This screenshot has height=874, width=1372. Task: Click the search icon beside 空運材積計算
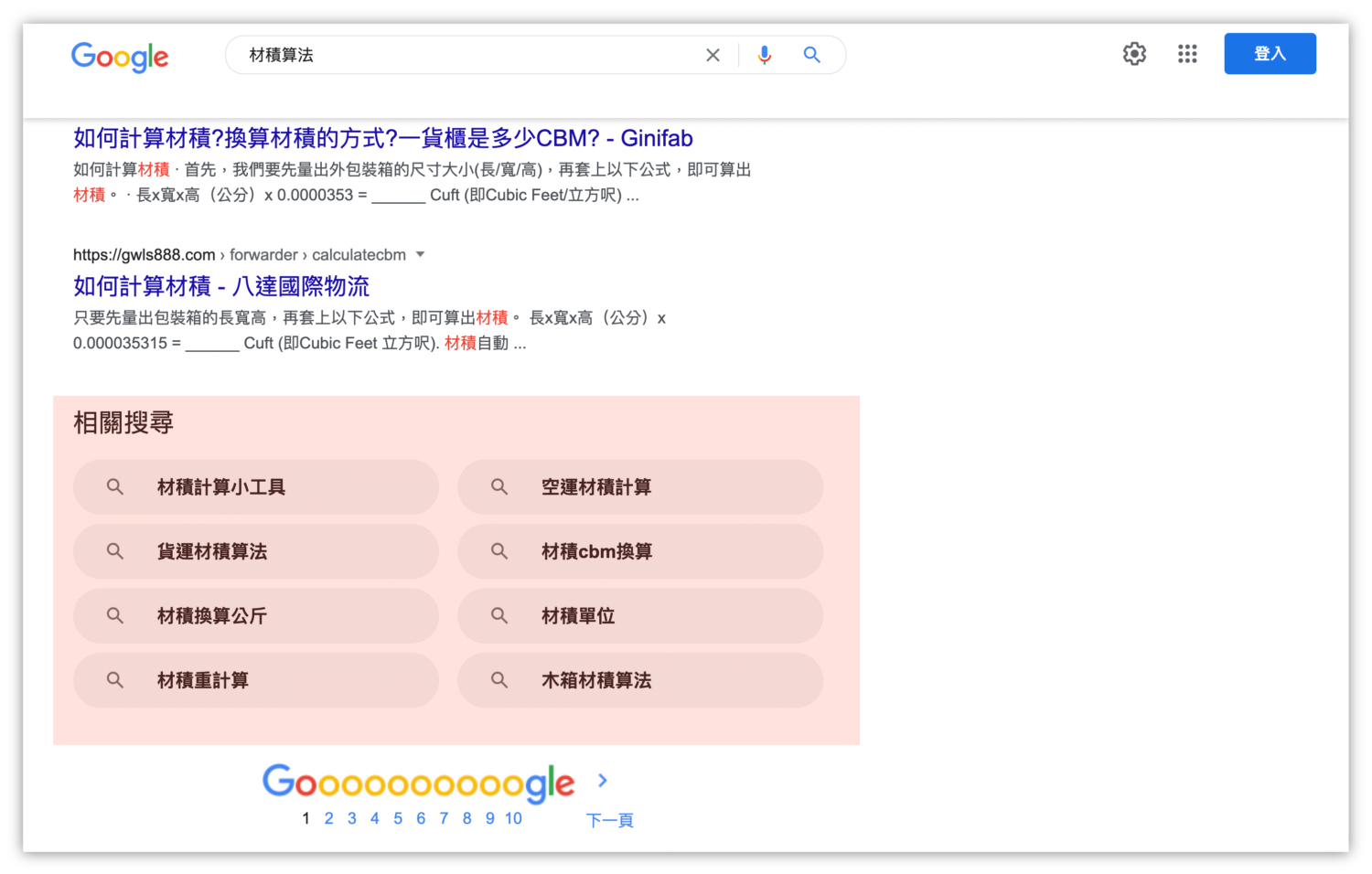pos(498,487)
